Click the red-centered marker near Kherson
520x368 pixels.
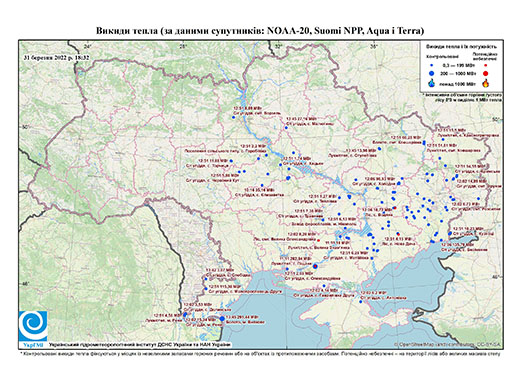pos(315,266)
